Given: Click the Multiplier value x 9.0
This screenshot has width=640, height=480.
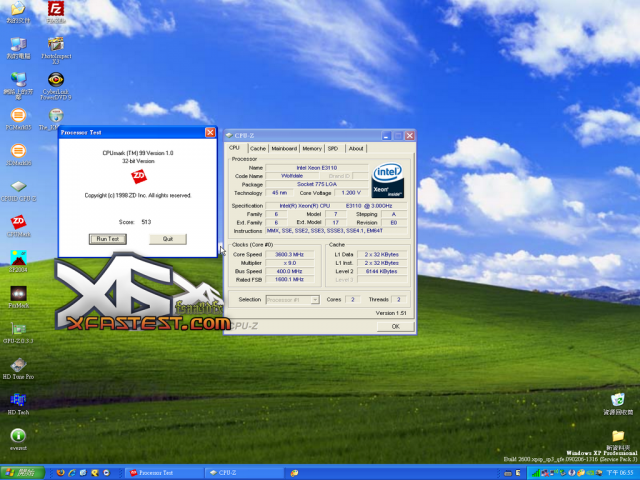Looking at the screenshot, I should (289, 263).
